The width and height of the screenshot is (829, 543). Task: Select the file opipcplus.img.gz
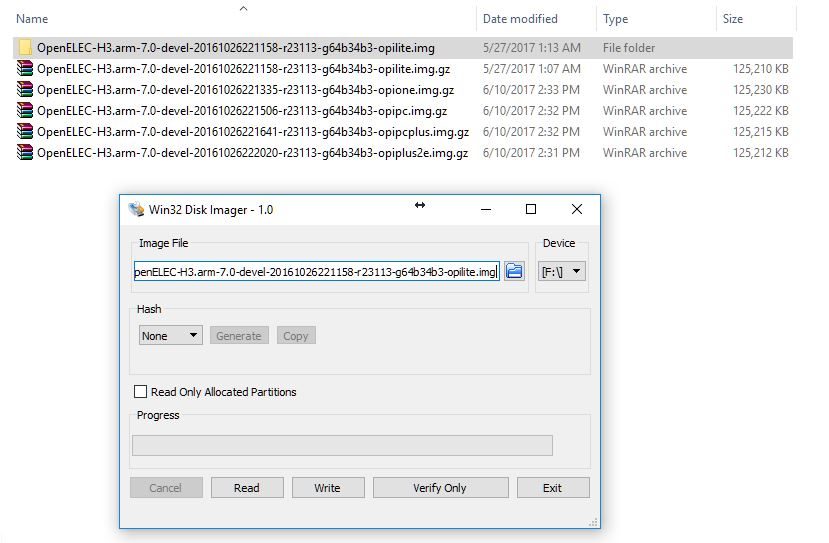tap(253, 132)
